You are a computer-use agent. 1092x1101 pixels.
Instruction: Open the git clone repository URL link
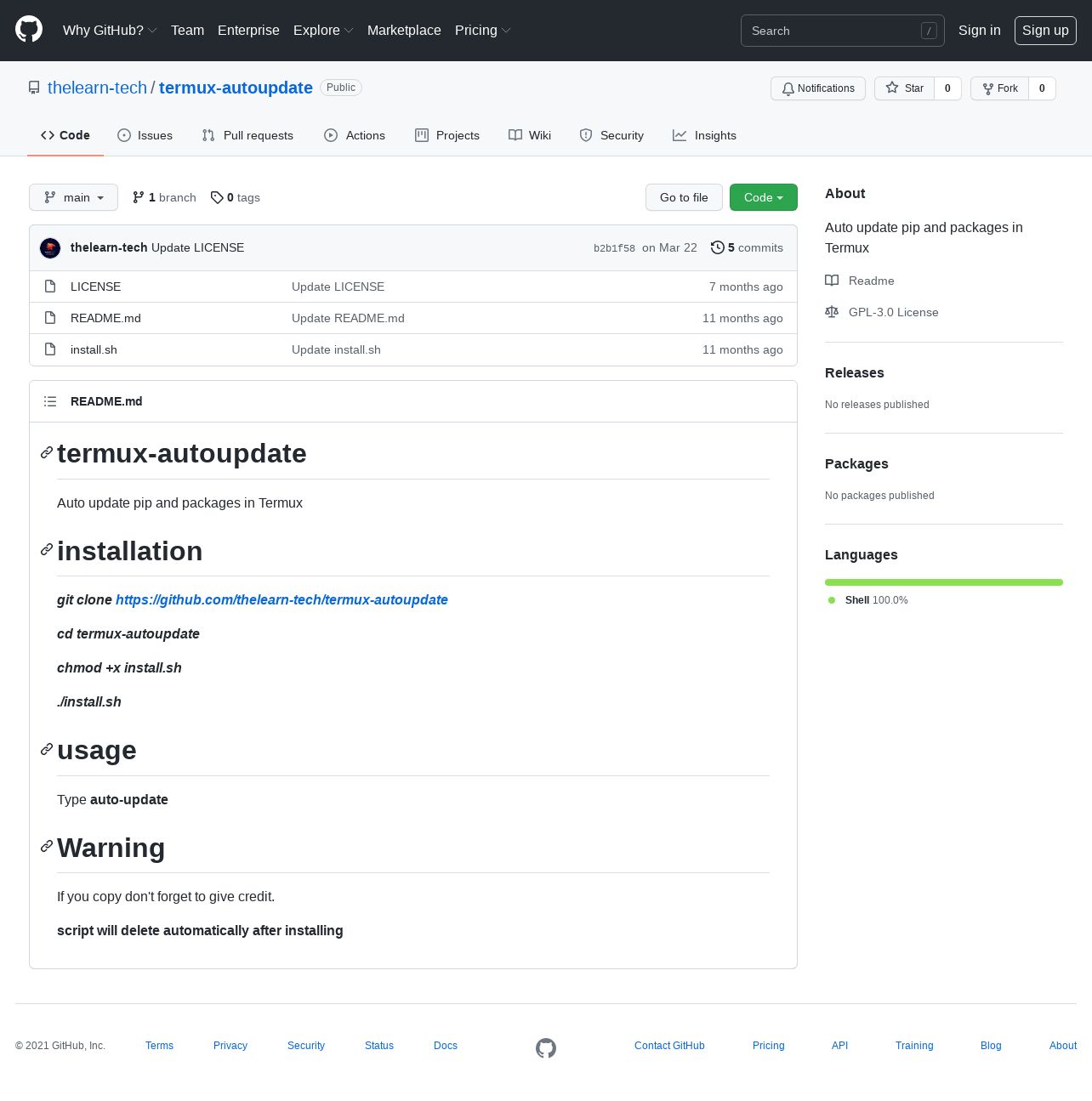click(x=282, y=599)
